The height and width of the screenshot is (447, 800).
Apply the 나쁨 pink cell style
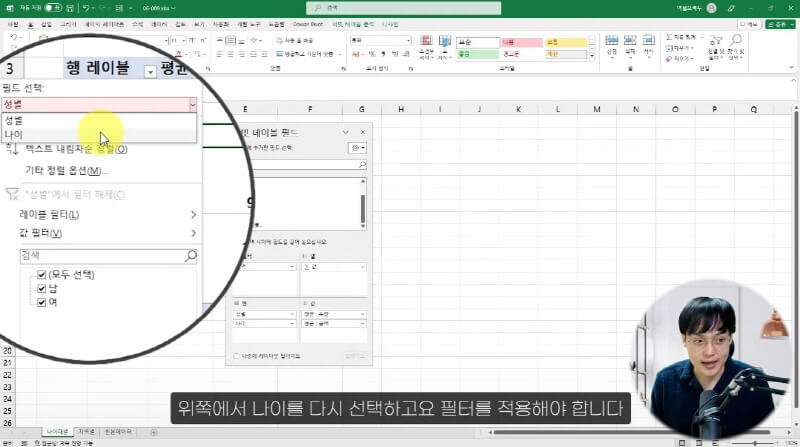pos(521,42)
